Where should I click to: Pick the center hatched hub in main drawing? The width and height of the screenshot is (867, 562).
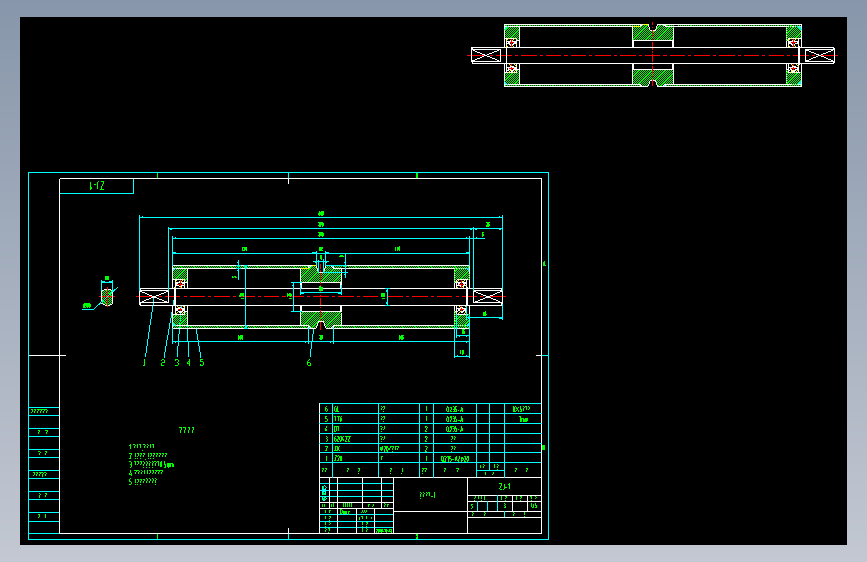(321, 296)
